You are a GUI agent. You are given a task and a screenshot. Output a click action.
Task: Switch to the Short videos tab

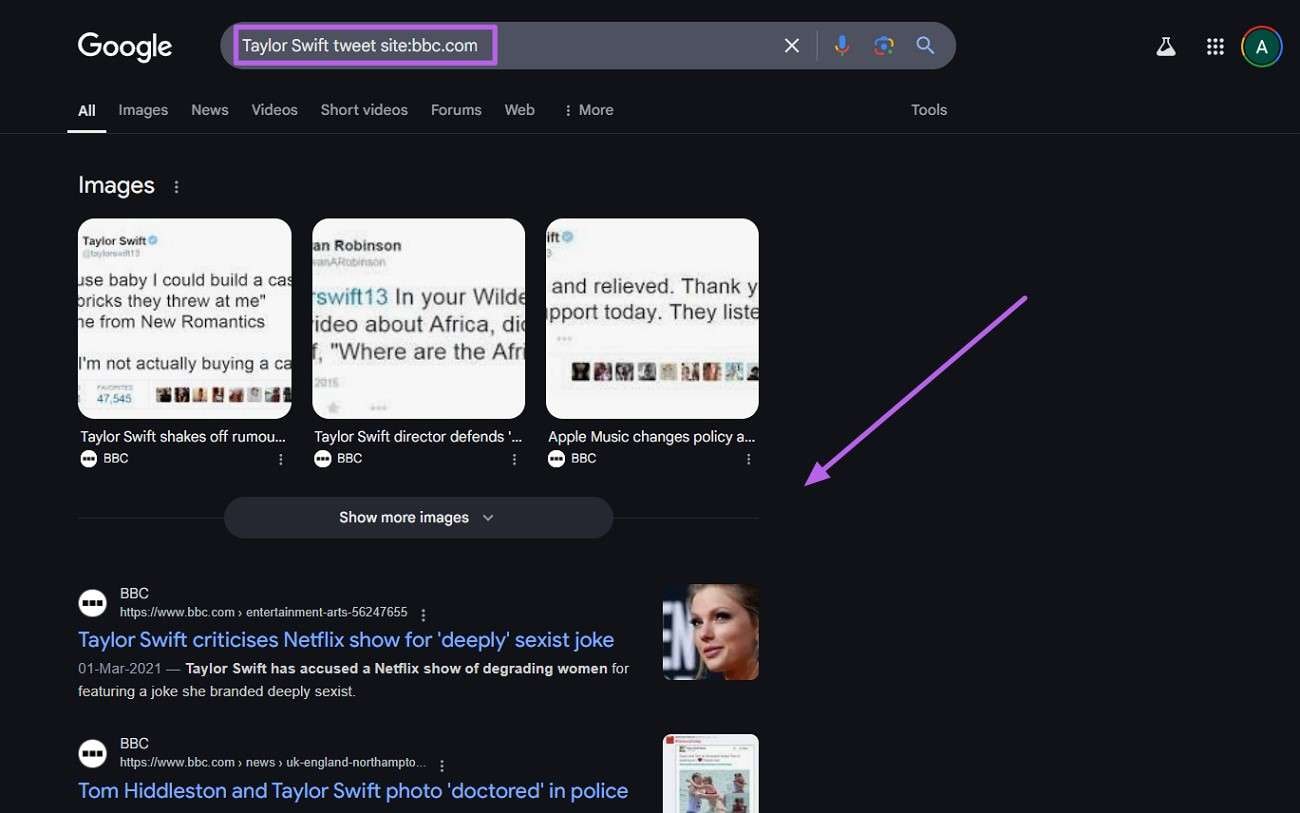364,110
